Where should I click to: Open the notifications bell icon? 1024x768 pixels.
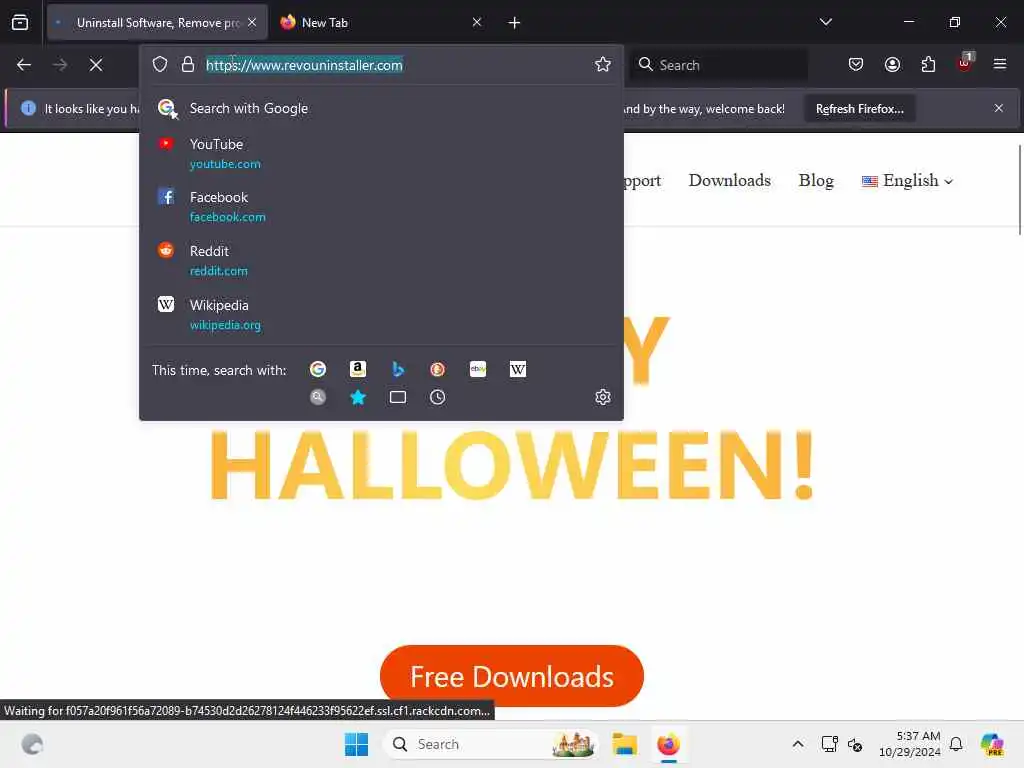(955, 744)
